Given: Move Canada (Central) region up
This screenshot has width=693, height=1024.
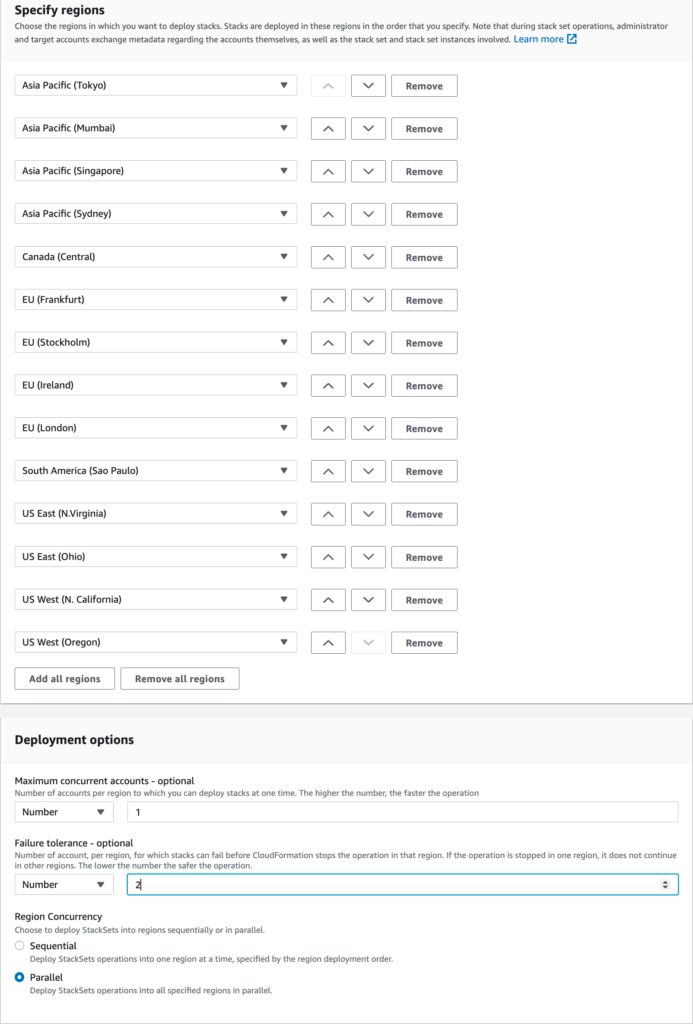Looking at the screenshot, I should click(328, 258).
